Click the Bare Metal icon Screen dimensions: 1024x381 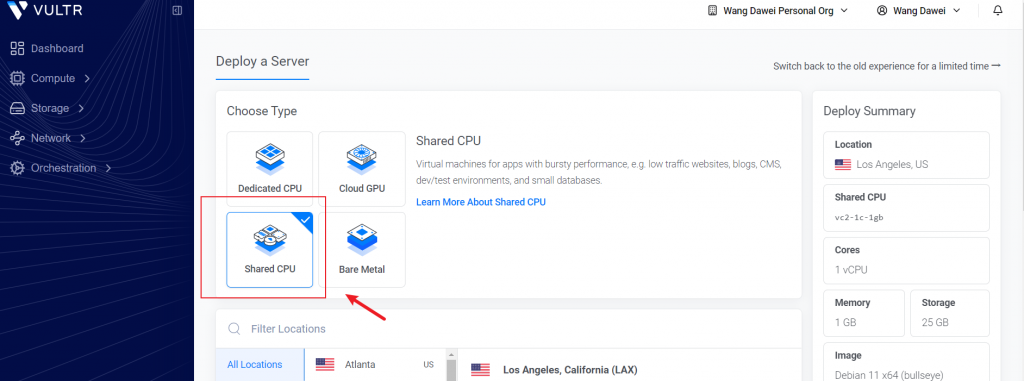(362, 240)
